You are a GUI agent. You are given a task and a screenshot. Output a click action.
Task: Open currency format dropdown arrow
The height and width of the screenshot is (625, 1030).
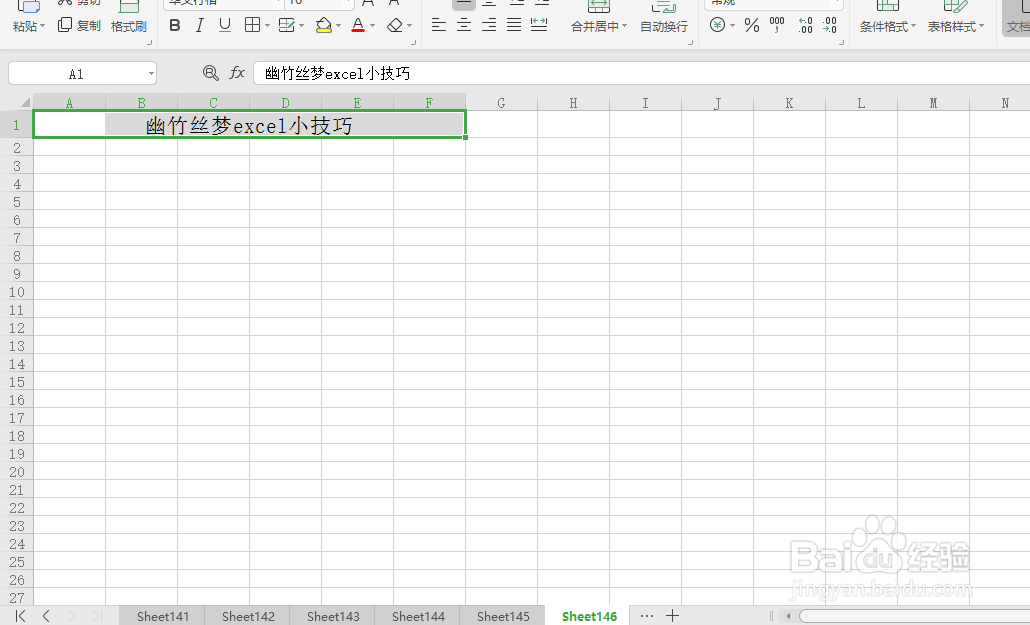(x=732, y=26)
